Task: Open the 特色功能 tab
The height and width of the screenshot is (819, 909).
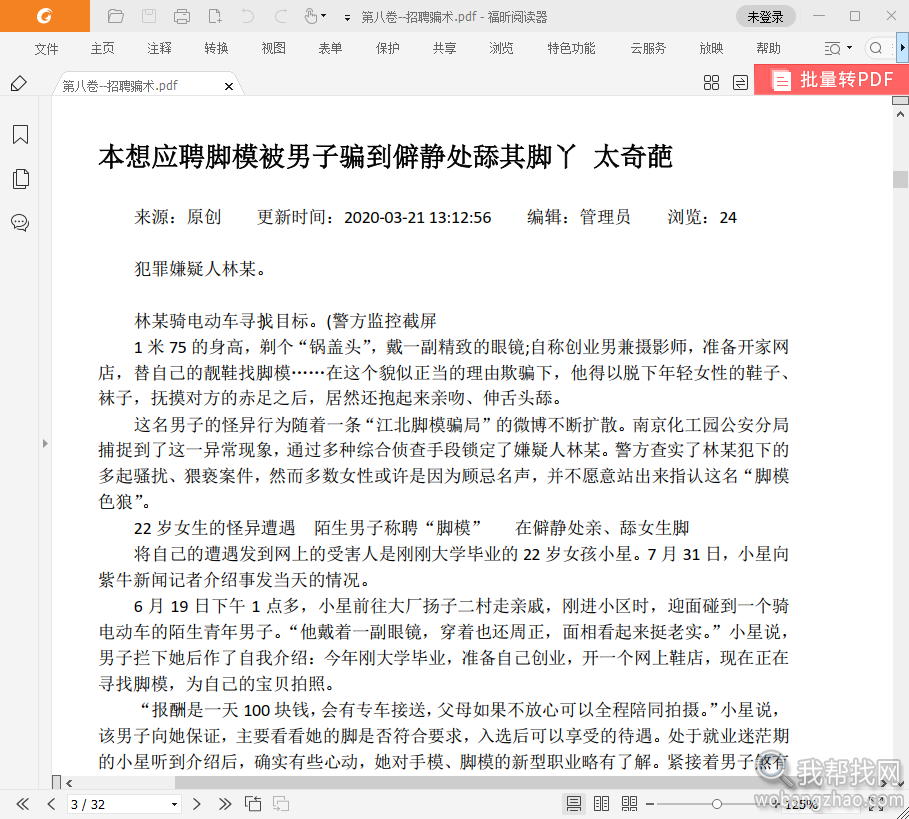Action: 571,49
